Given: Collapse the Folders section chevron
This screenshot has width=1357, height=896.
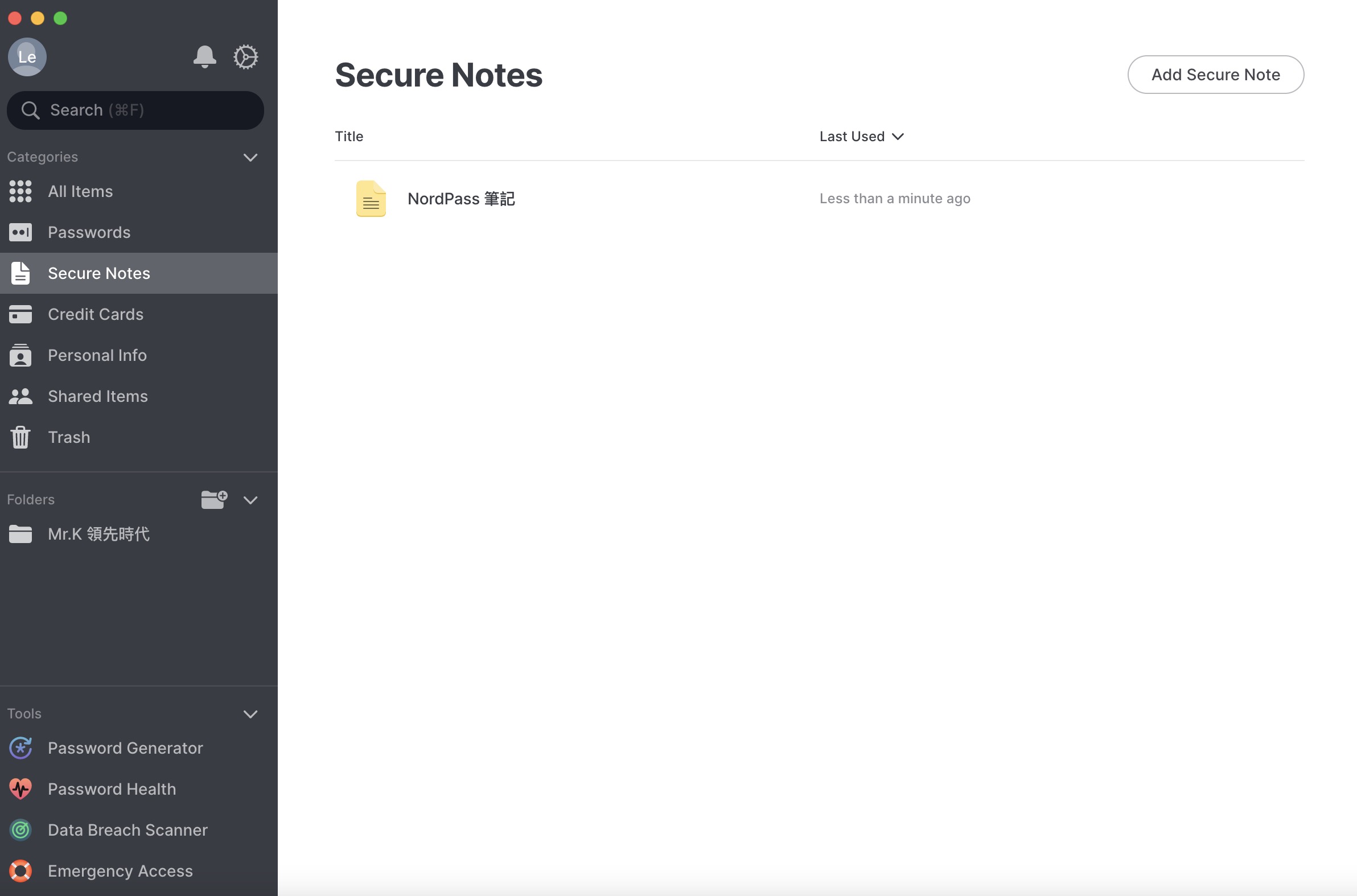Looking at the screenshot, I should (x=250, y=500).
